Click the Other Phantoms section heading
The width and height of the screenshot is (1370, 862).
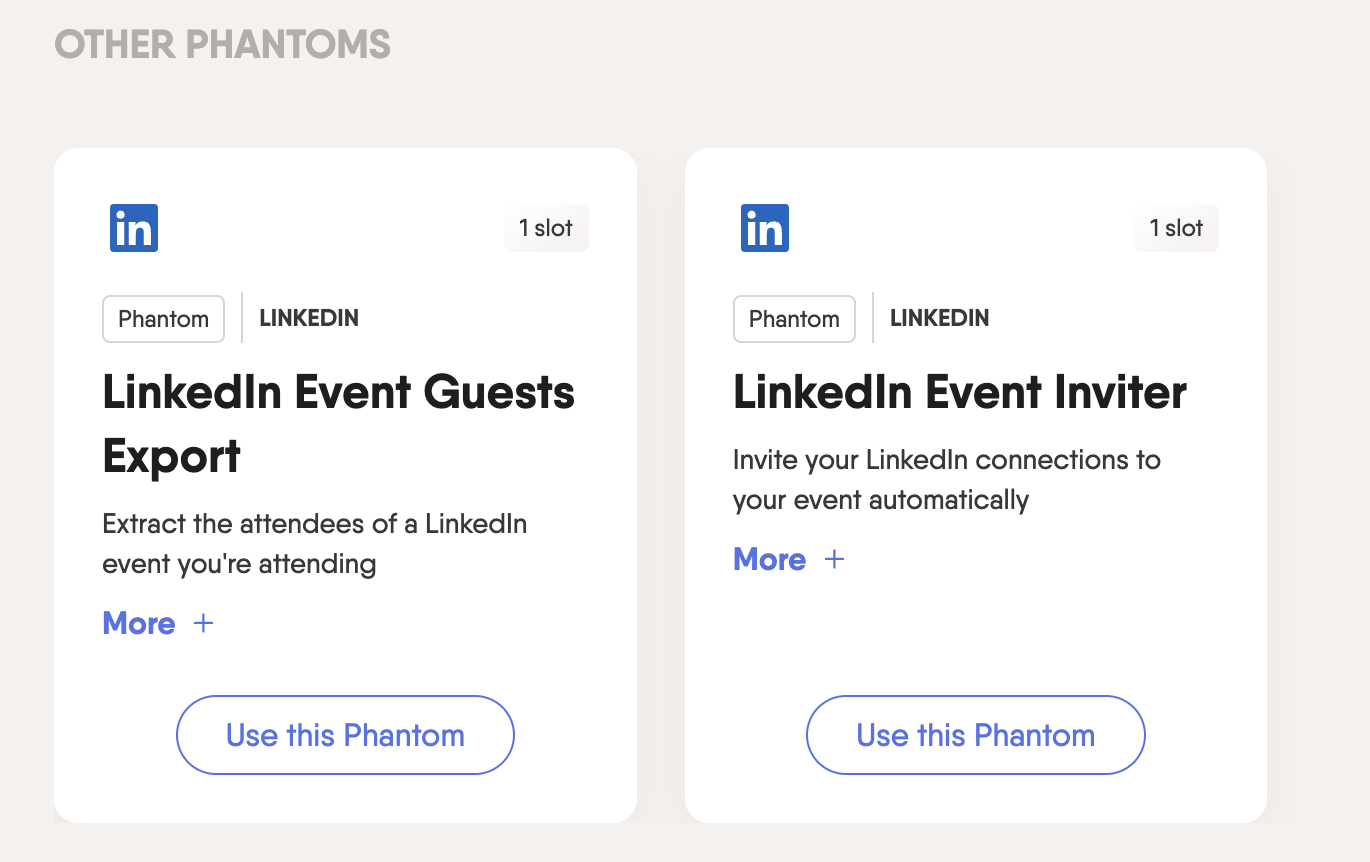222,44
